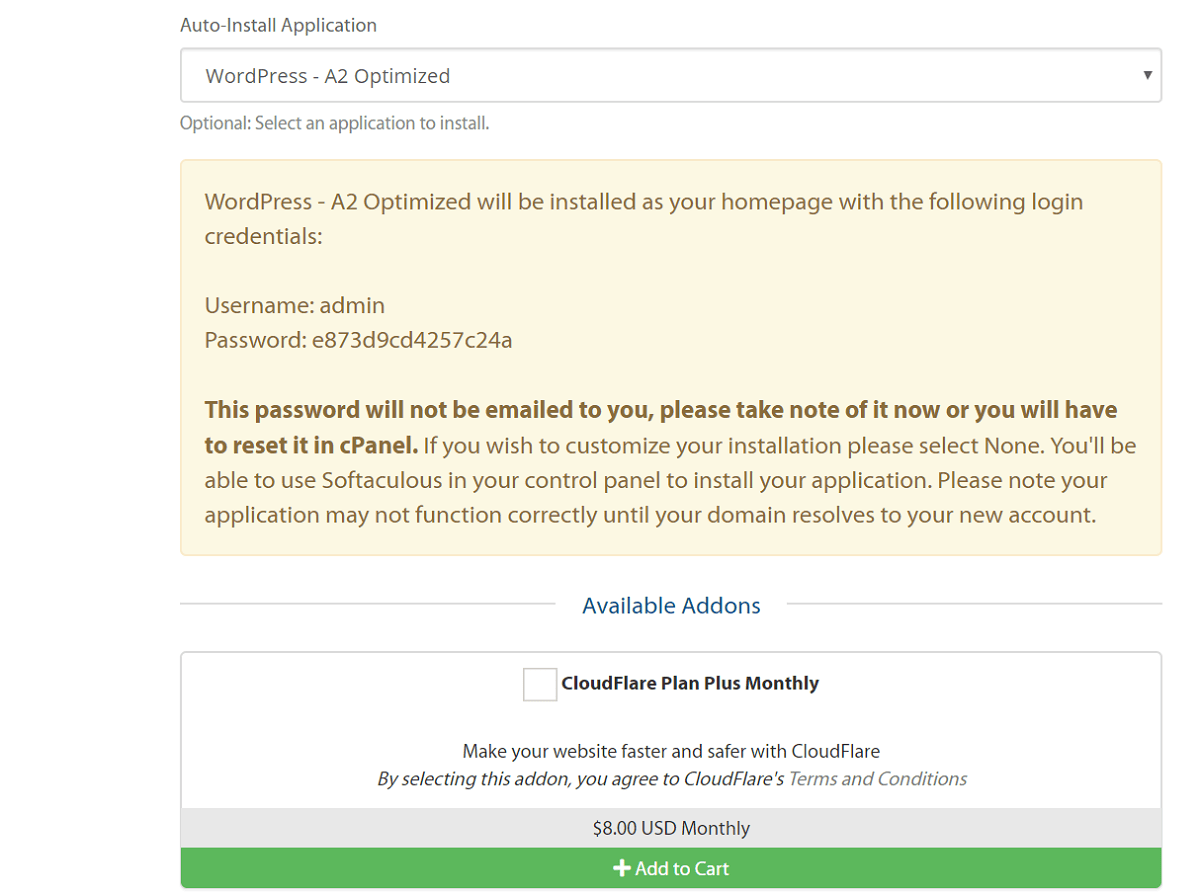Open the Auto-Install Application dropdown
Viewport: 1200px width, 896px height.
pos(670,75)
